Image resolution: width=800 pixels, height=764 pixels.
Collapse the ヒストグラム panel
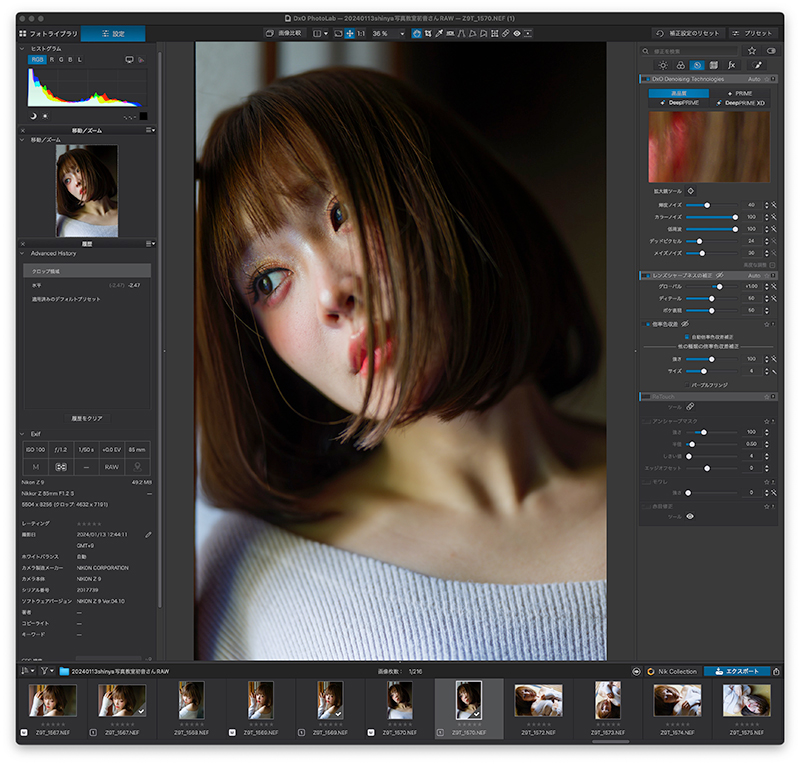pos(23,48)
